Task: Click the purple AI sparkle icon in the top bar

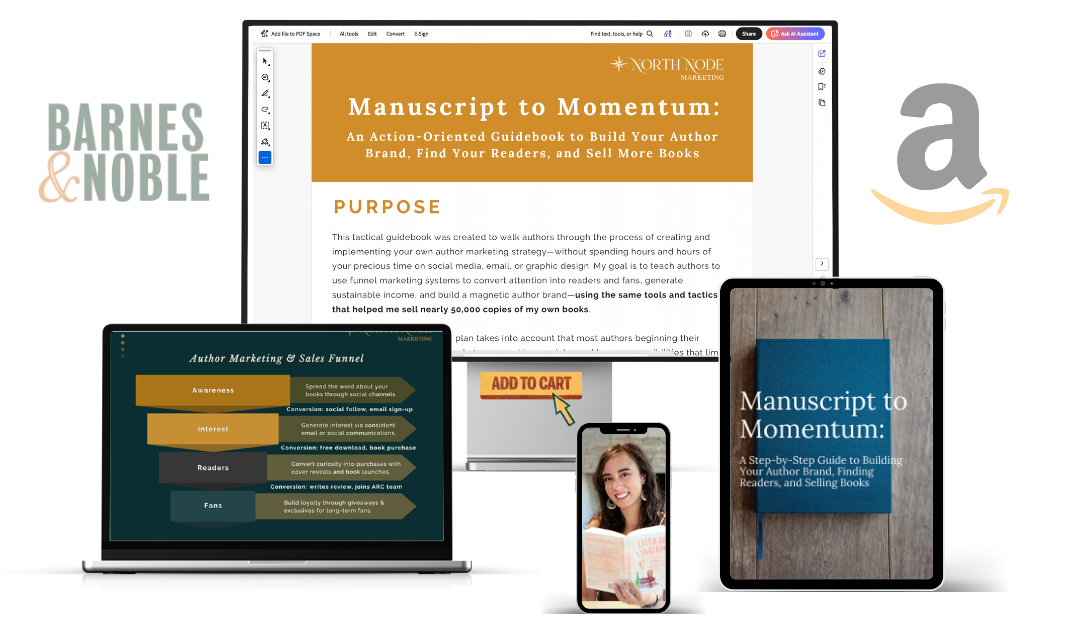Action: click(x=667, y=34)
